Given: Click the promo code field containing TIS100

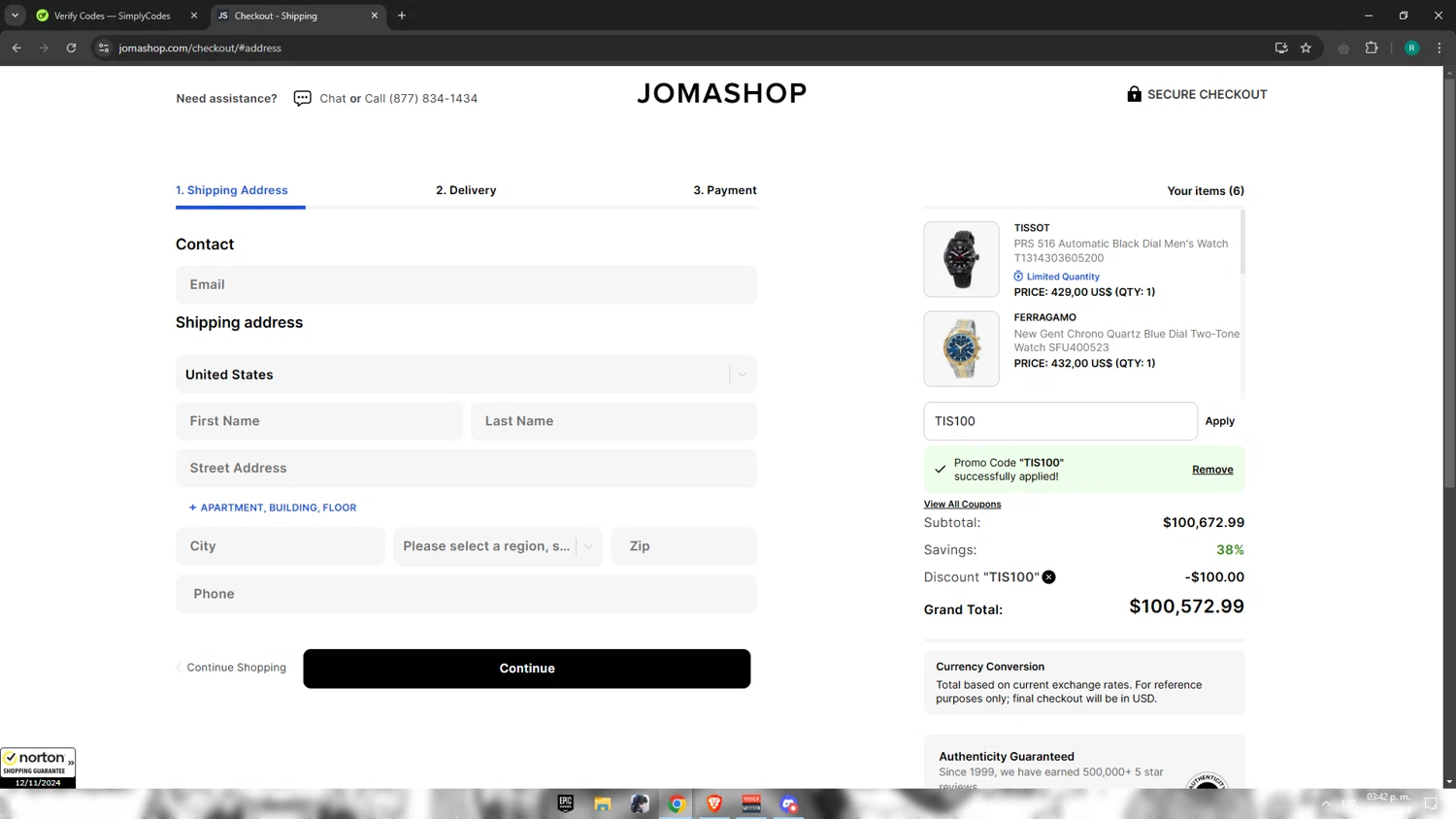Looking at the screenshot, I should (x=1060, y=421).
